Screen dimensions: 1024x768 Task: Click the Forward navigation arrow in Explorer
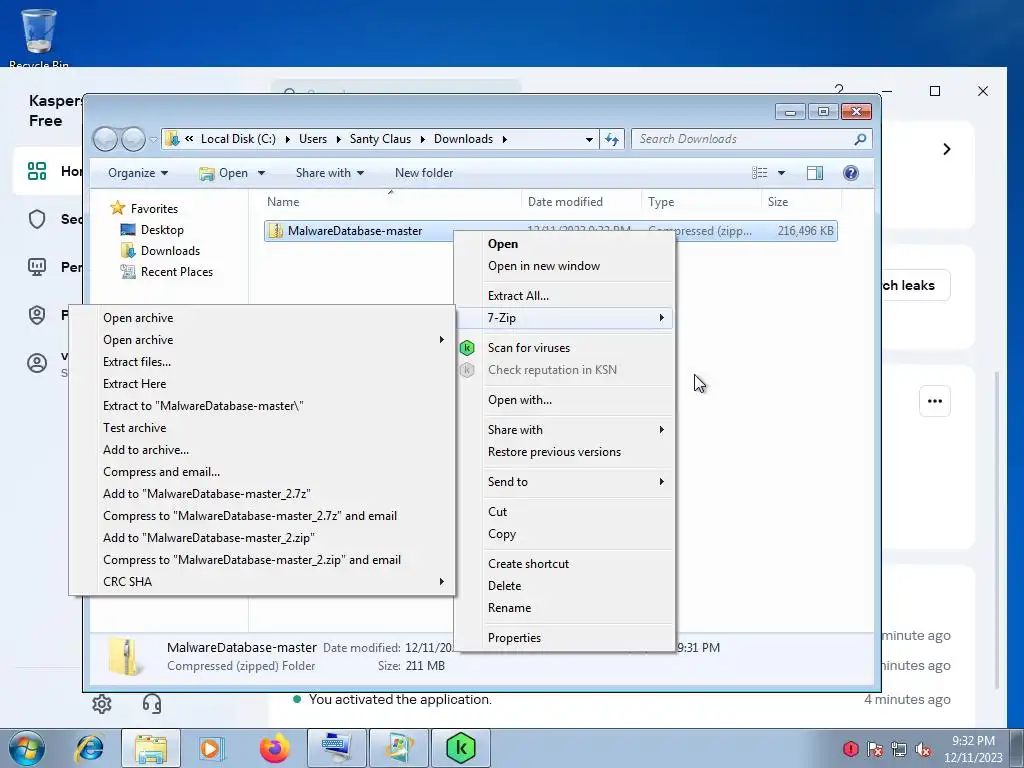pos(133,139)
